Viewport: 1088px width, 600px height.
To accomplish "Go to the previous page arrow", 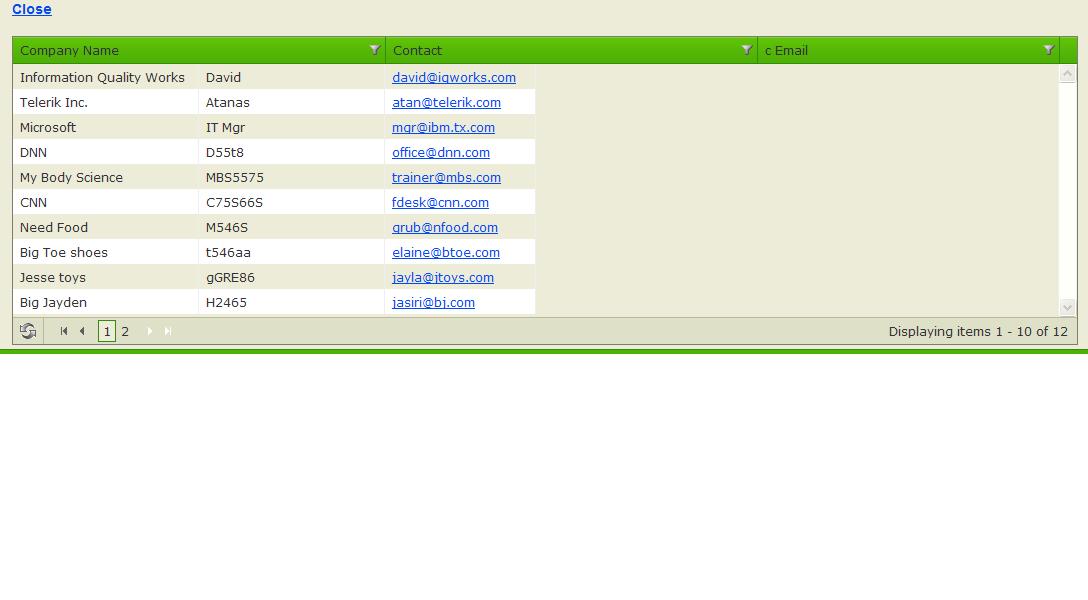I will pos(82,332).
